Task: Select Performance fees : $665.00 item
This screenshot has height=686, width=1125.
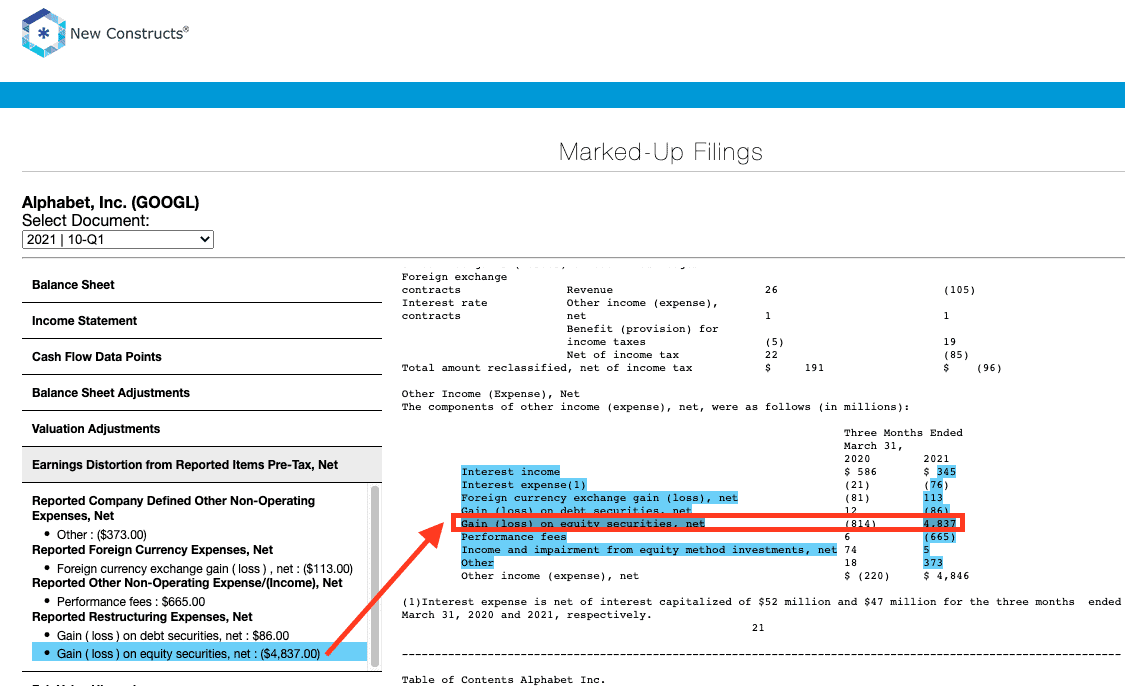Action: 131,602
